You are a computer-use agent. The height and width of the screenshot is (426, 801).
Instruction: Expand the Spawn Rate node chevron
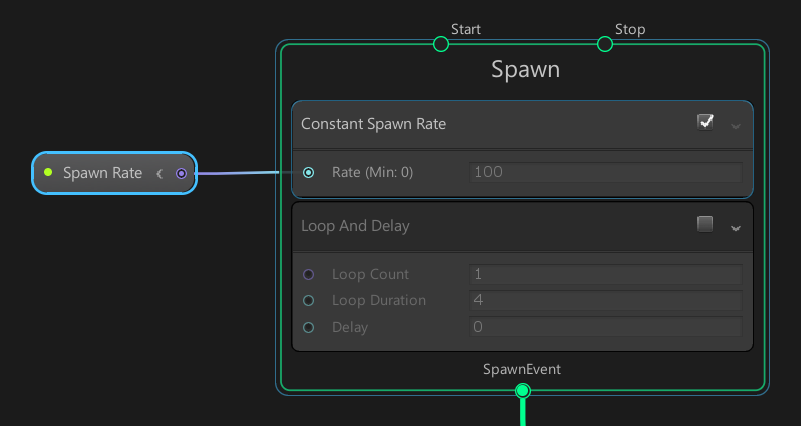tap(159, 173)
